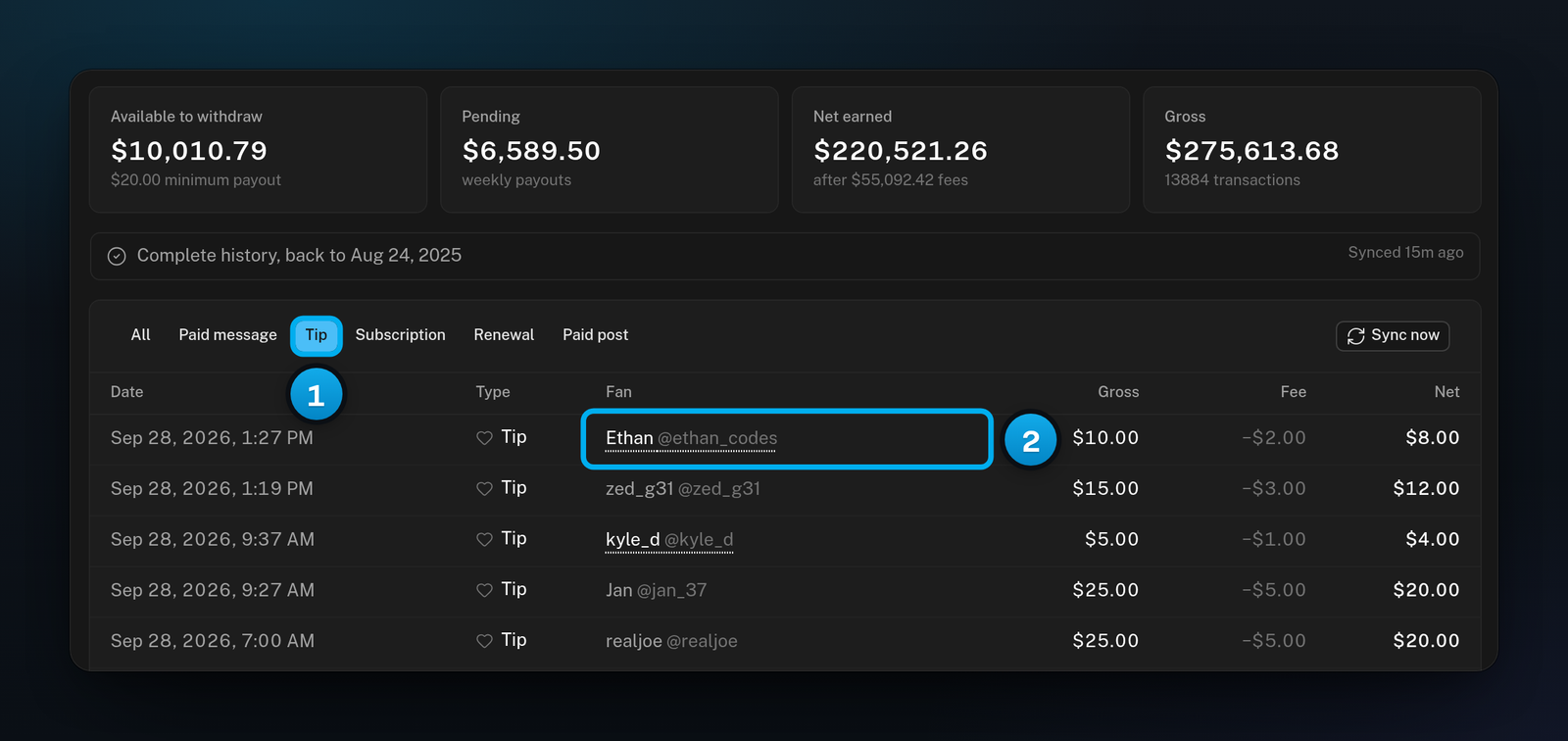Screen dimensions: 1568x741
Task: Click 'Synced 15m ago' status
Action: pos(1405,253)
